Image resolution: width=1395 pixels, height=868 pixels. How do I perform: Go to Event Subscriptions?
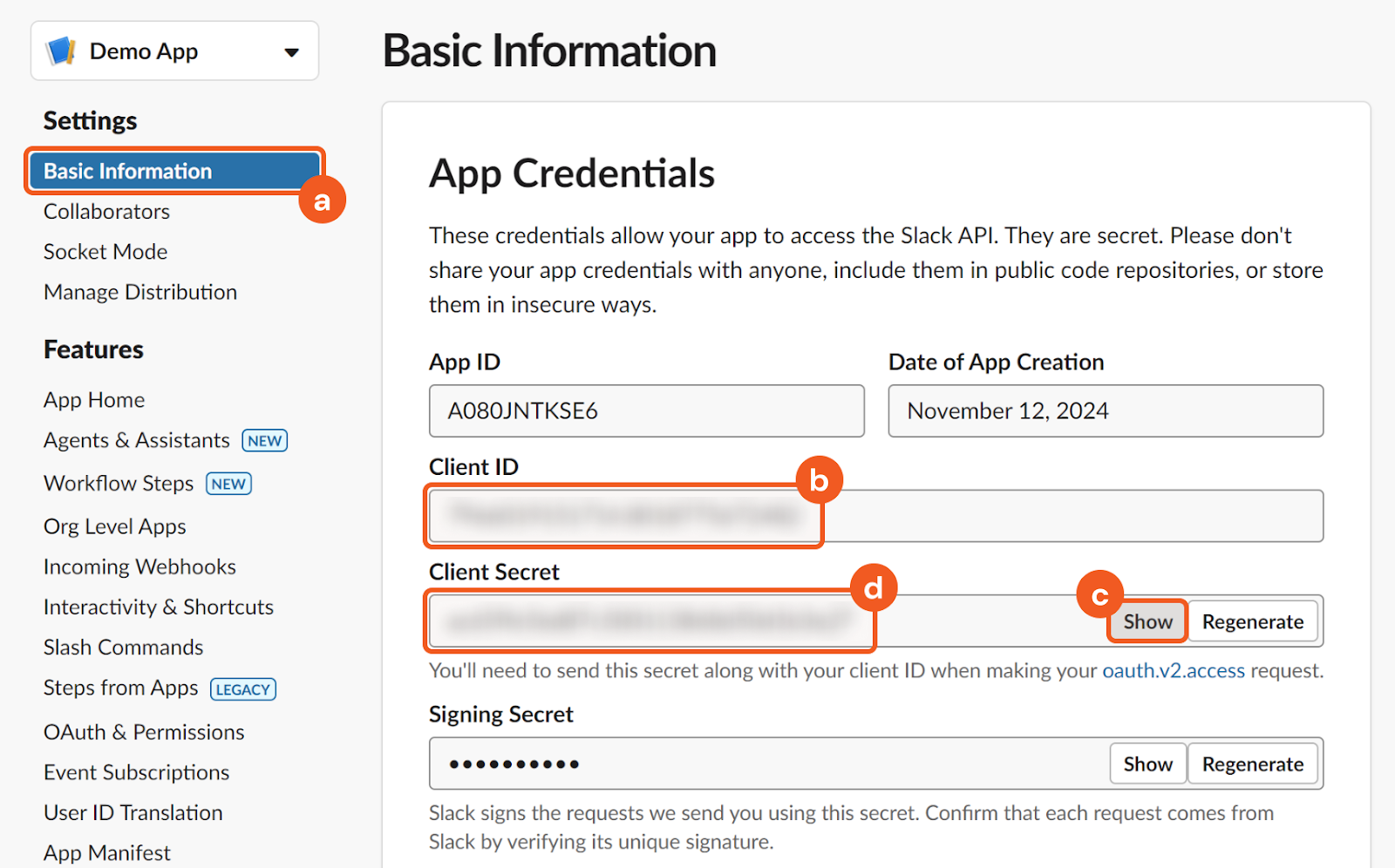136,772
